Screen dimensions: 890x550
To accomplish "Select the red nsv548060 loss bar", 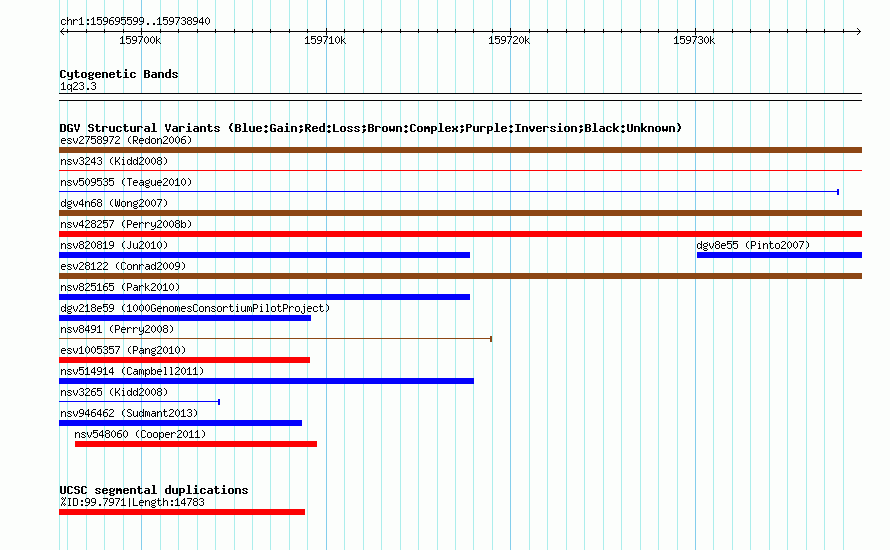I will 196,444.
